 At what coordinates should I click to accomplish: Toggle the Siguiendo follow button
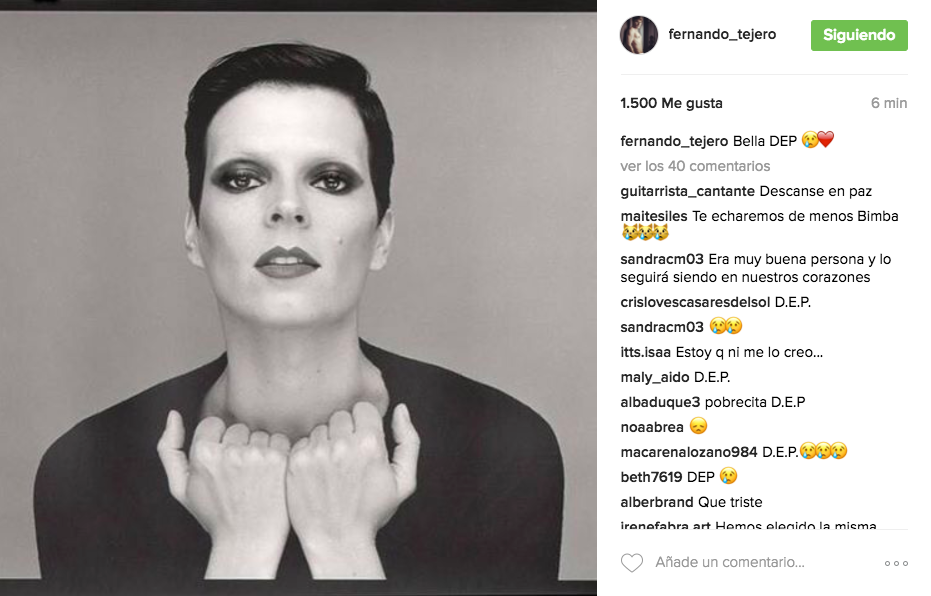(859, 35)
